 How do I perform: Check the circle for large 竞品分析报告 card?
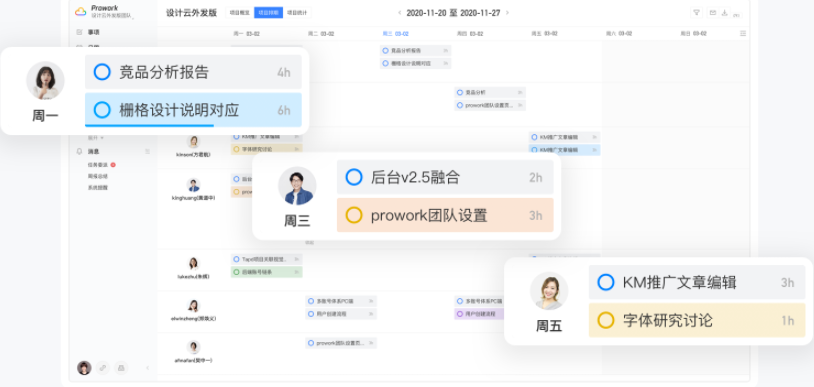coord(102,72)
